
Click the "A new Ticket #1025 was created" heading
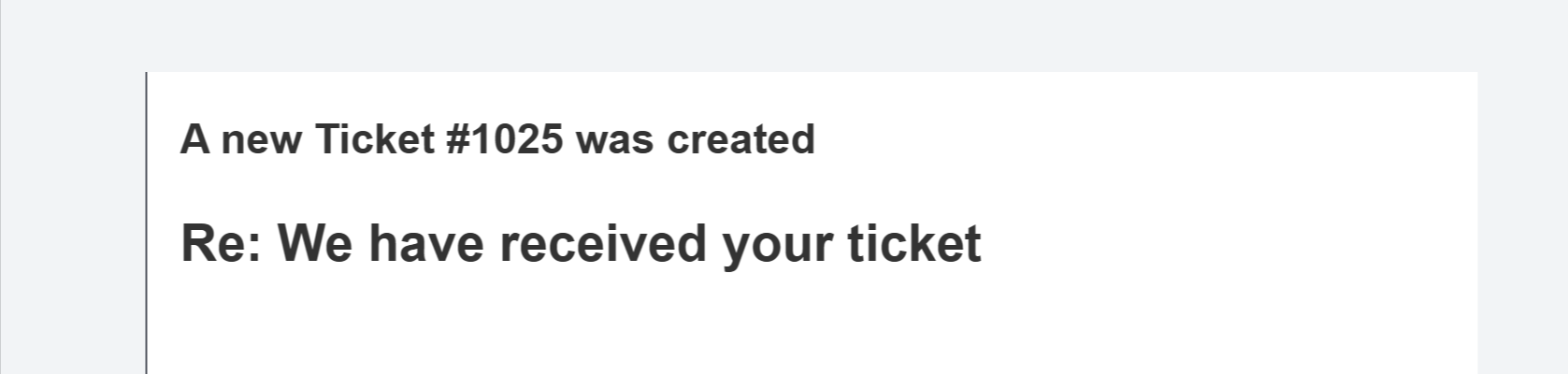click(496, 139)
